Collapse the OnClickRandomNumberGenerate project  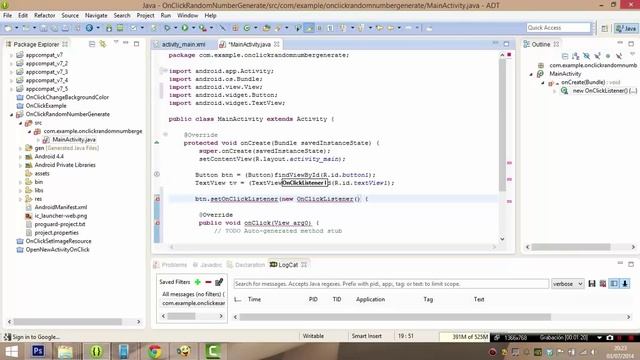pyautogui.click(x=11, y=115)
